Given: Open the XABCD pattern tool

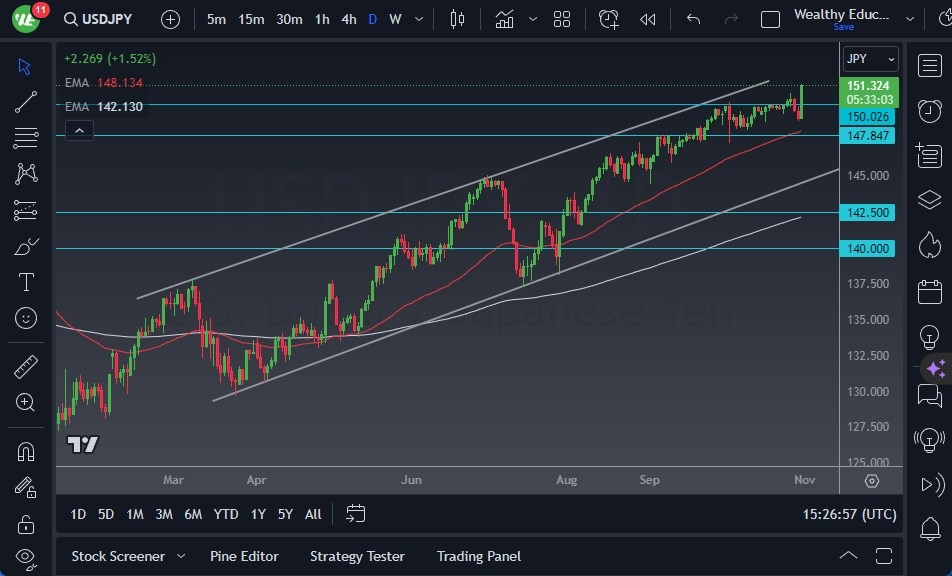Looking at the screenshot, I should [x=25, y=174].
